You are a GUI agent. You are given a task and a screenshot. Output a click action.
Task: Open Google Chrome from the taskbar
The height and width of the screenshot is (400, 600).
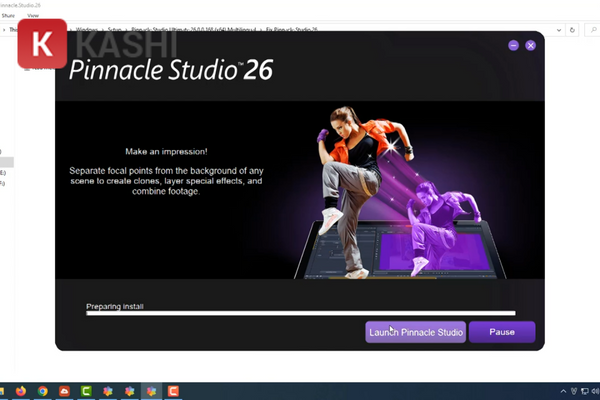(43, 390)
